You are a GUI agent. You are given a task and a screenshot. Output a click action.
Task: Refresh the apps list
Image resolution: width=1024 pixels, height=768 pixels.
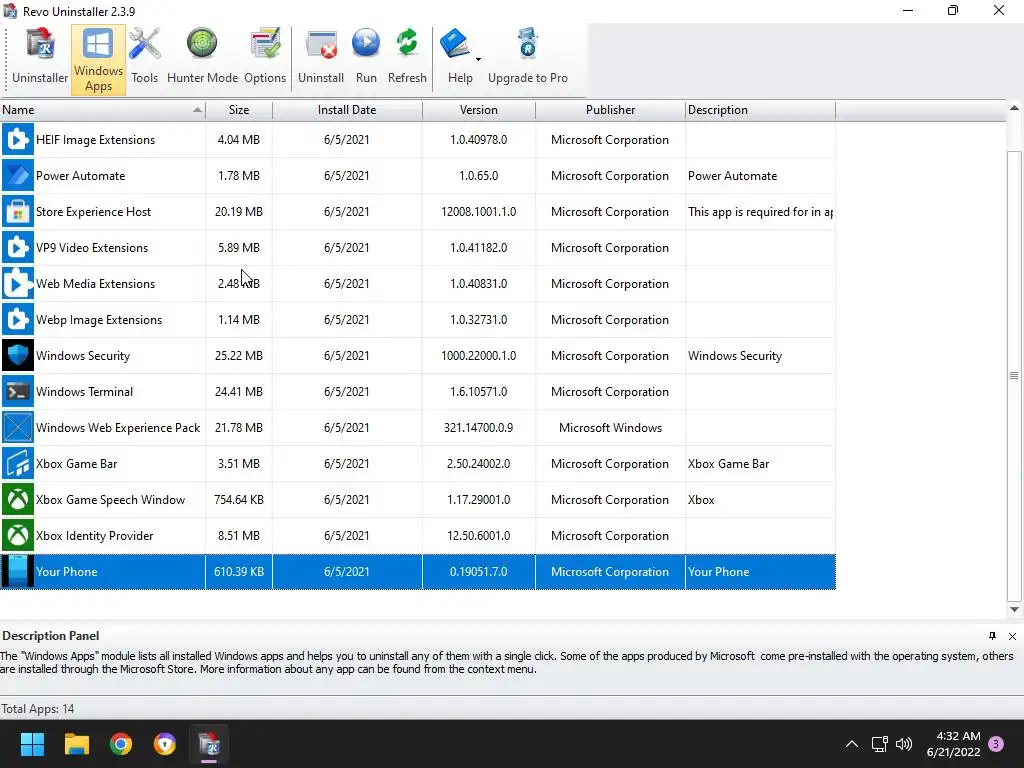tap(407, 59)
